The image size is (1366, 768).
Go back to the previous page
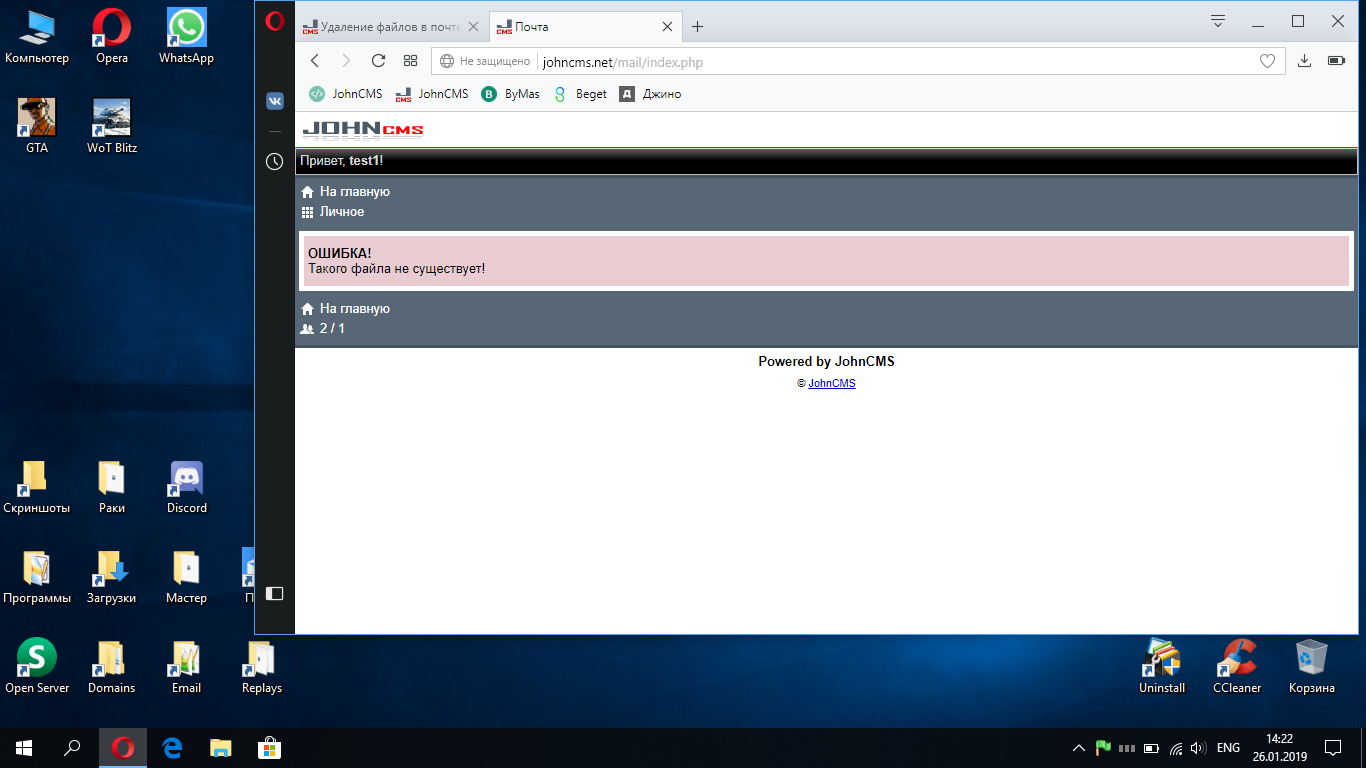tap(315, 61)
